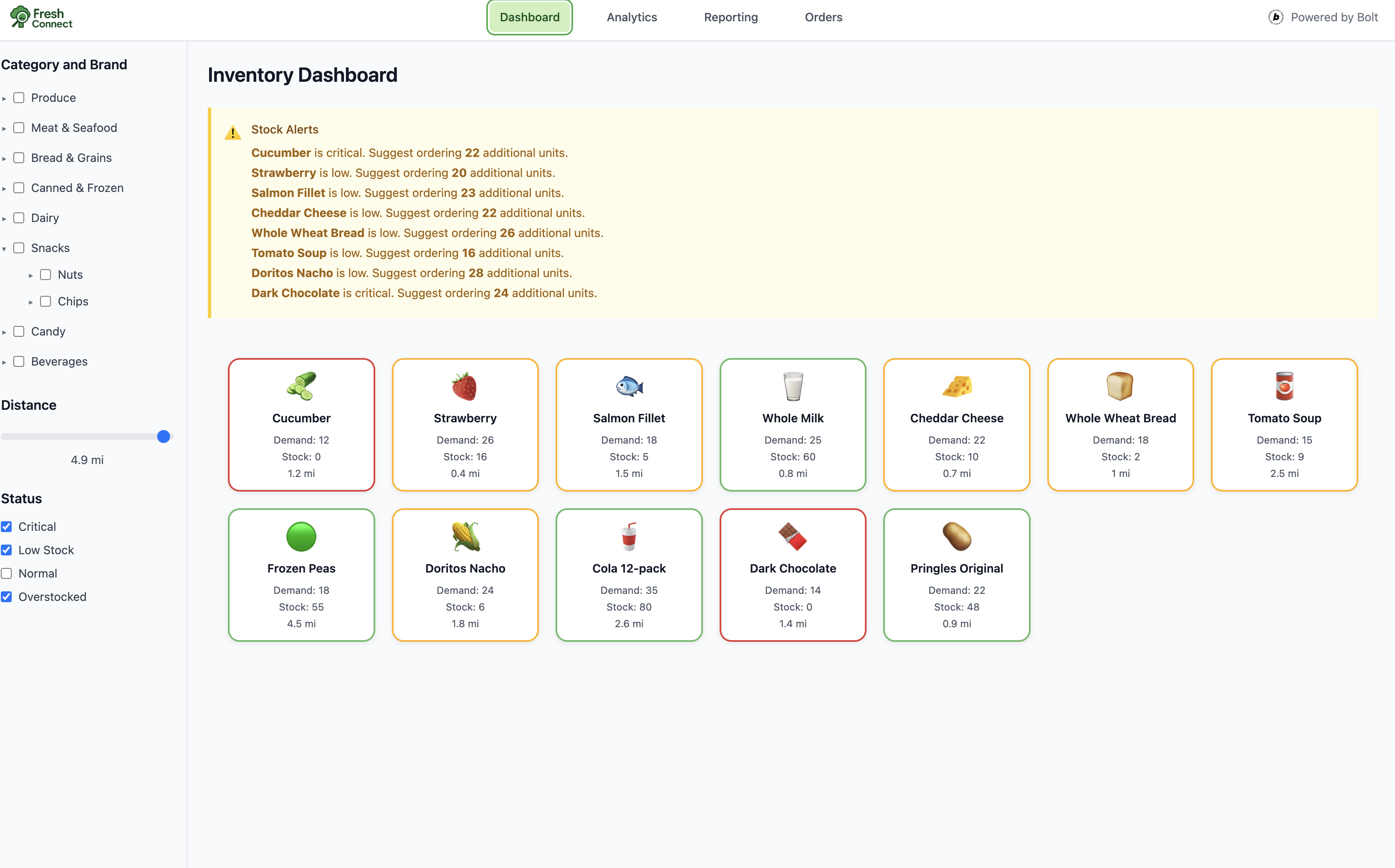
Task: Collapse the Snacks category arrow
Action: [4, 249]
